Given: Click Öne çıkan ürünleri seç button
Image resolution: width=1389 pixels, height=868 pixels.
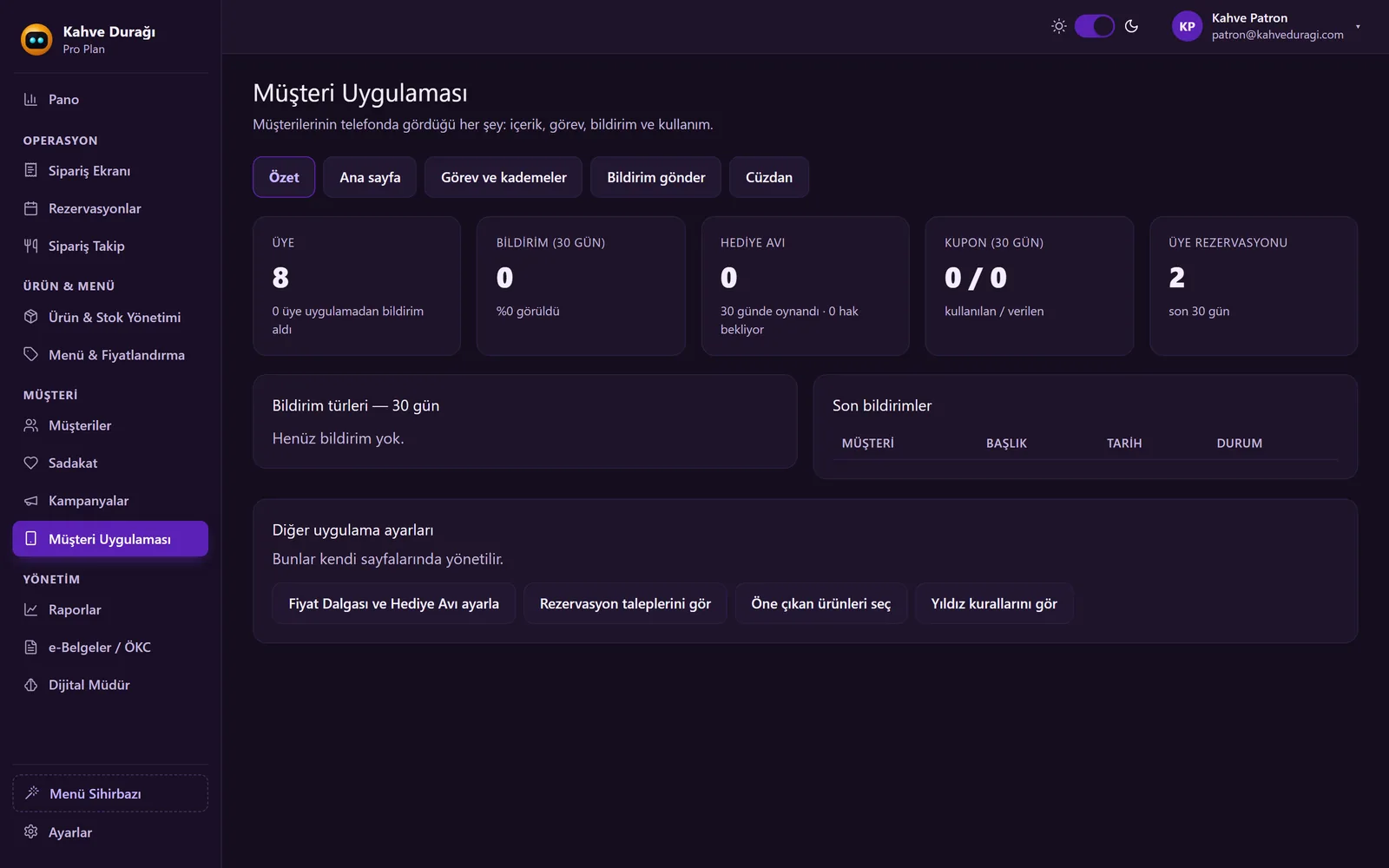Looking at the screenshot, I should coord(821,603).
